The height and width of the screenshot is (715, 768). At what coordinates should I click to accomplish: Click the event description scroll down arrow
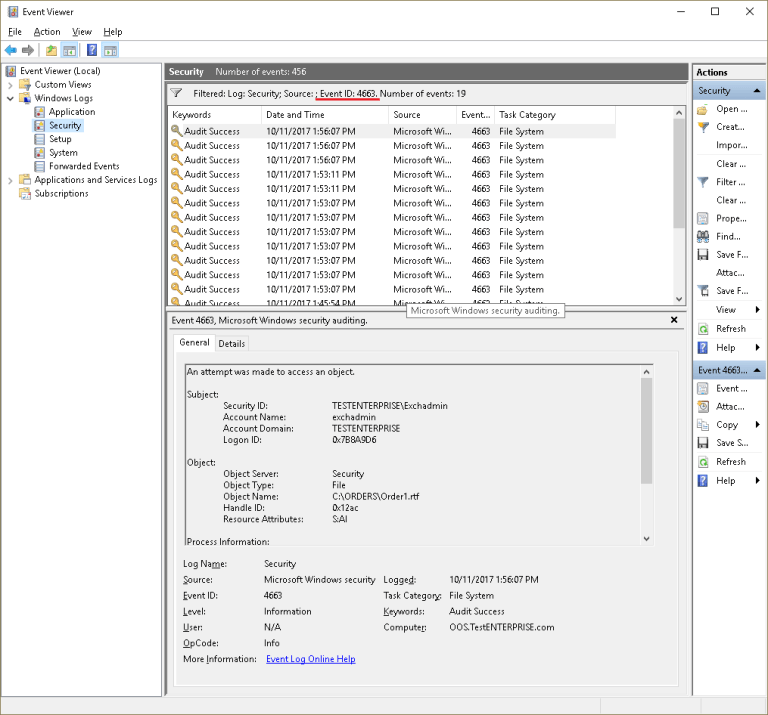click(647, 539)
